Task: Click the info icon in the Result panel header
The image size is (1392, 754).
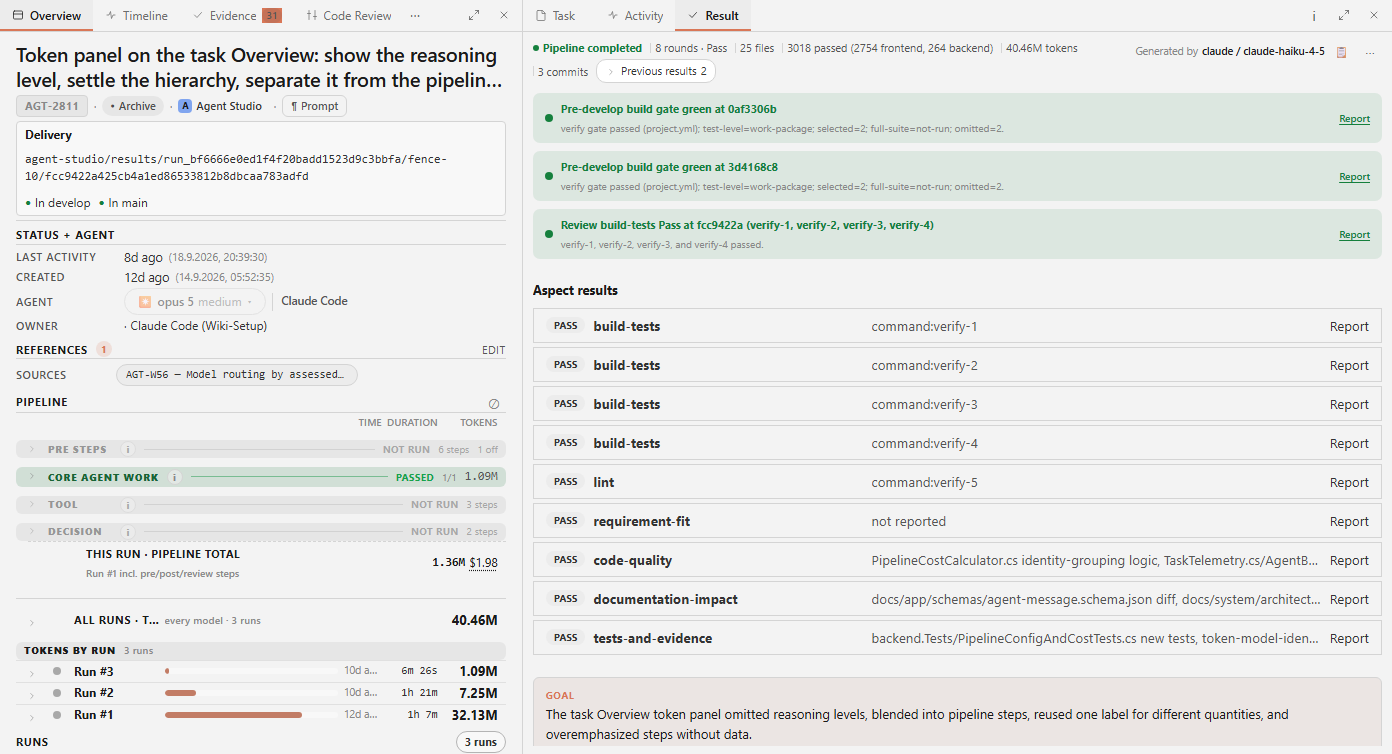Action: [x=1314, y=16]
